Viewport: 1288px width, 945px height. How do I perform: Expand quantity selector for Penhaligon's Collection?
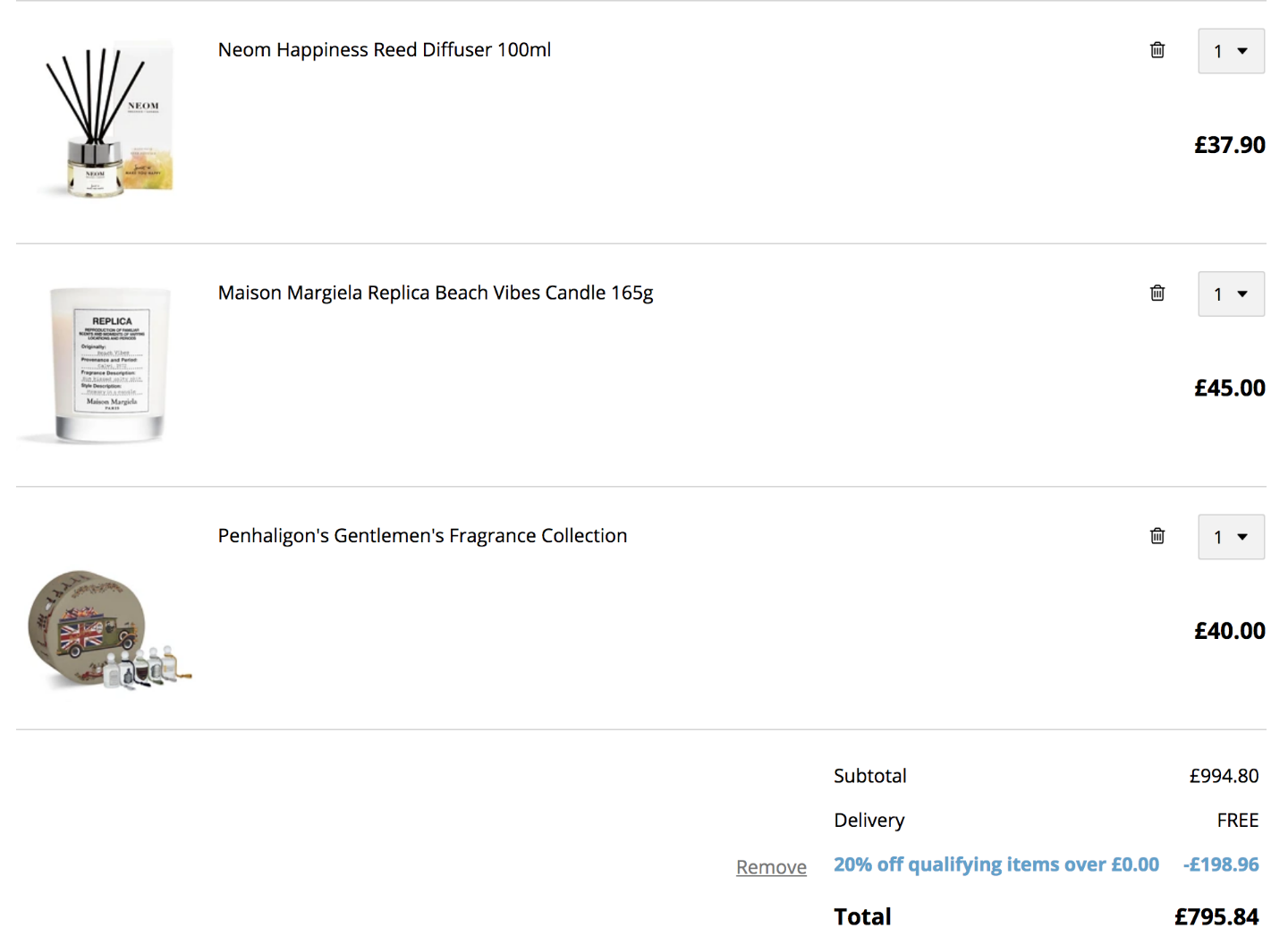click(1231, 537)
